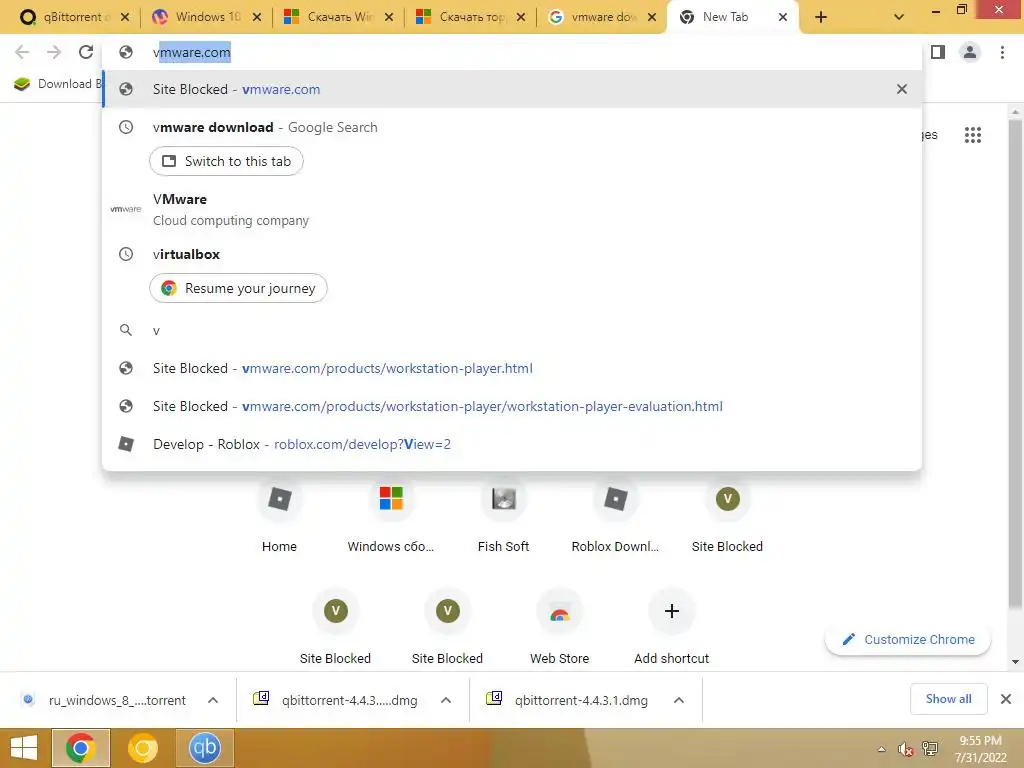Viewport: 1024px width, 768px height.
Task: Expand options for qbittorrent-4.4.3....dmg download
Action: pos(446,700)
